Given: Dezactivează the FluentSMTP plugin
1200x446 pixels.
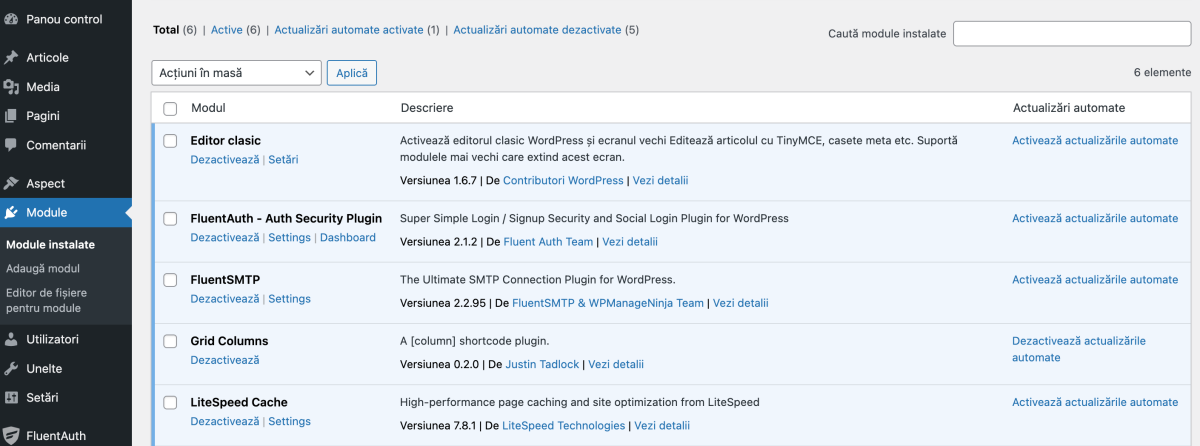Looking at the screenshot, I should pos(225,298).
